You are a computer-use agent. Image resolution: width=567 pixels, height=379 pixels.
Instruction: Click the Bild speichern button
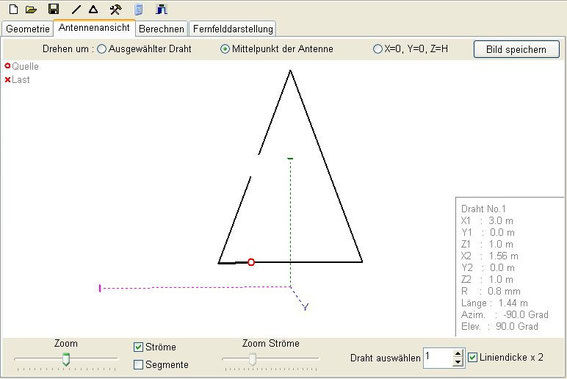click(516, 50)
